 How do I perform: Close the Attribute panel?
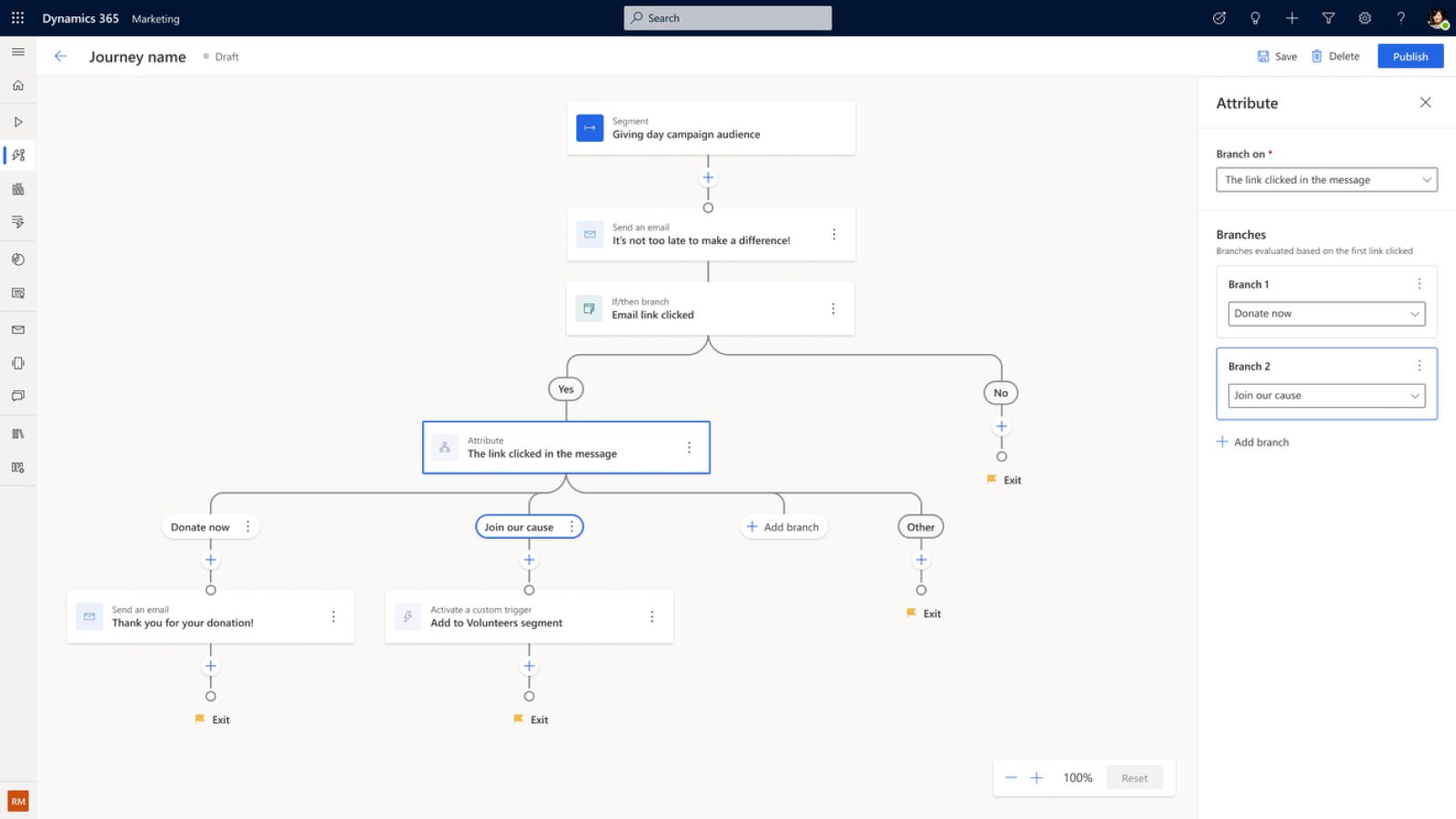pos(1426,103)
